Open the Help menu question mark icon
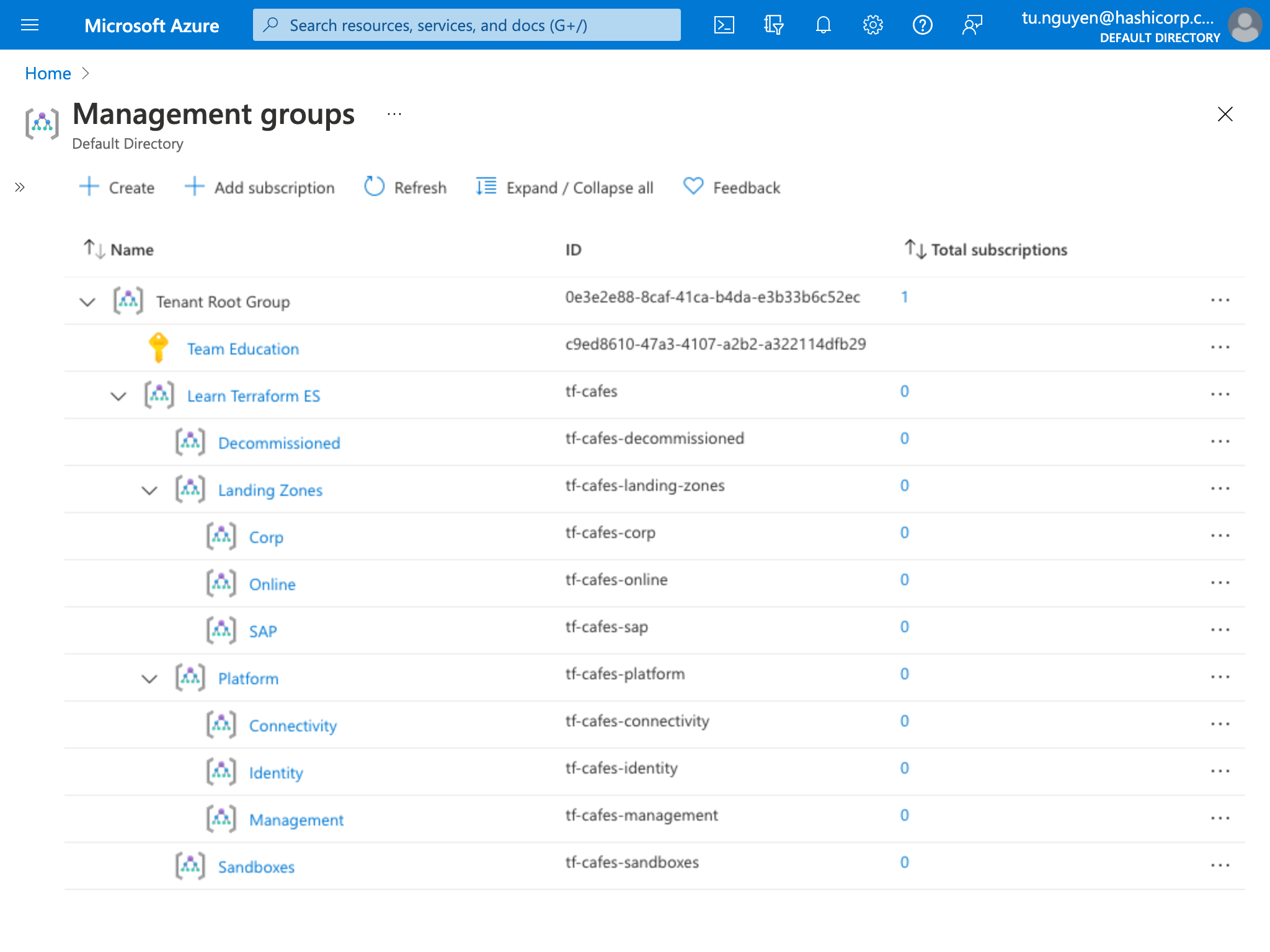1270x952 pixels. pyautogui.click(x=923, y=25)
